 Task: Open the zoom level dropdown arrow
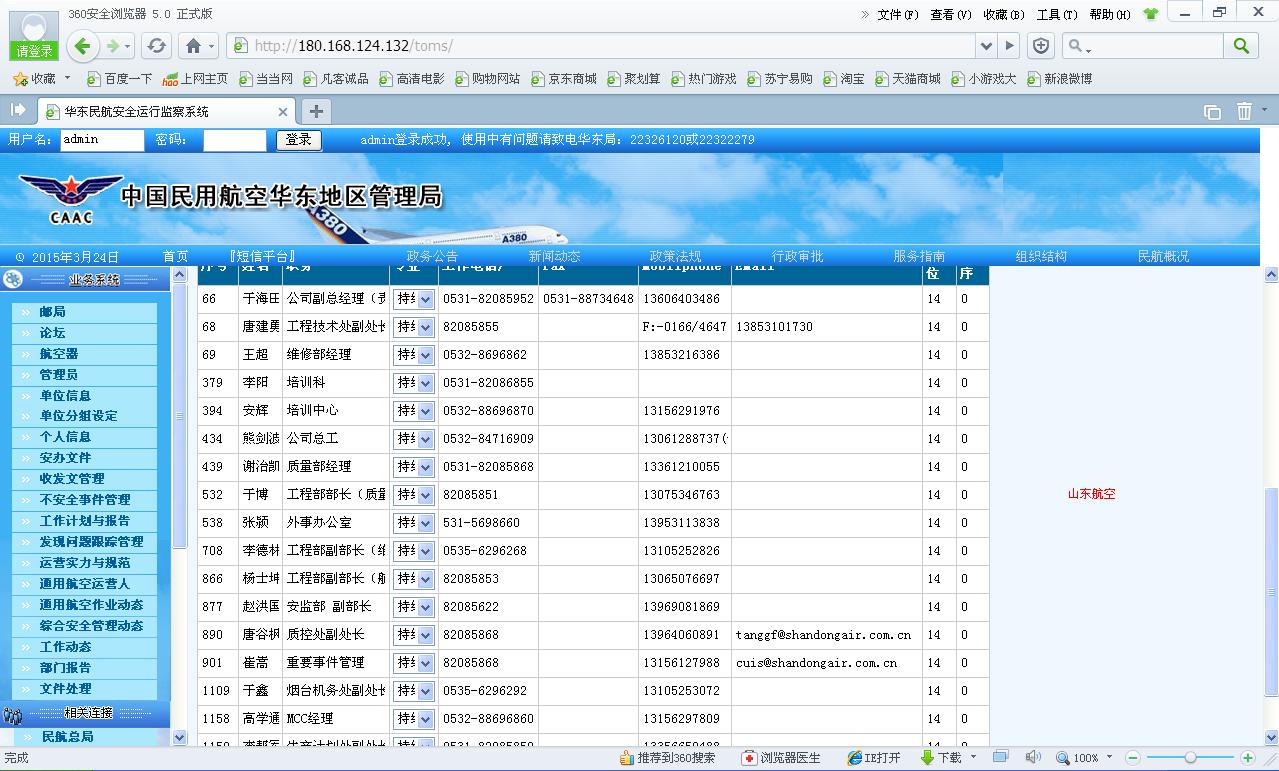1110,758
